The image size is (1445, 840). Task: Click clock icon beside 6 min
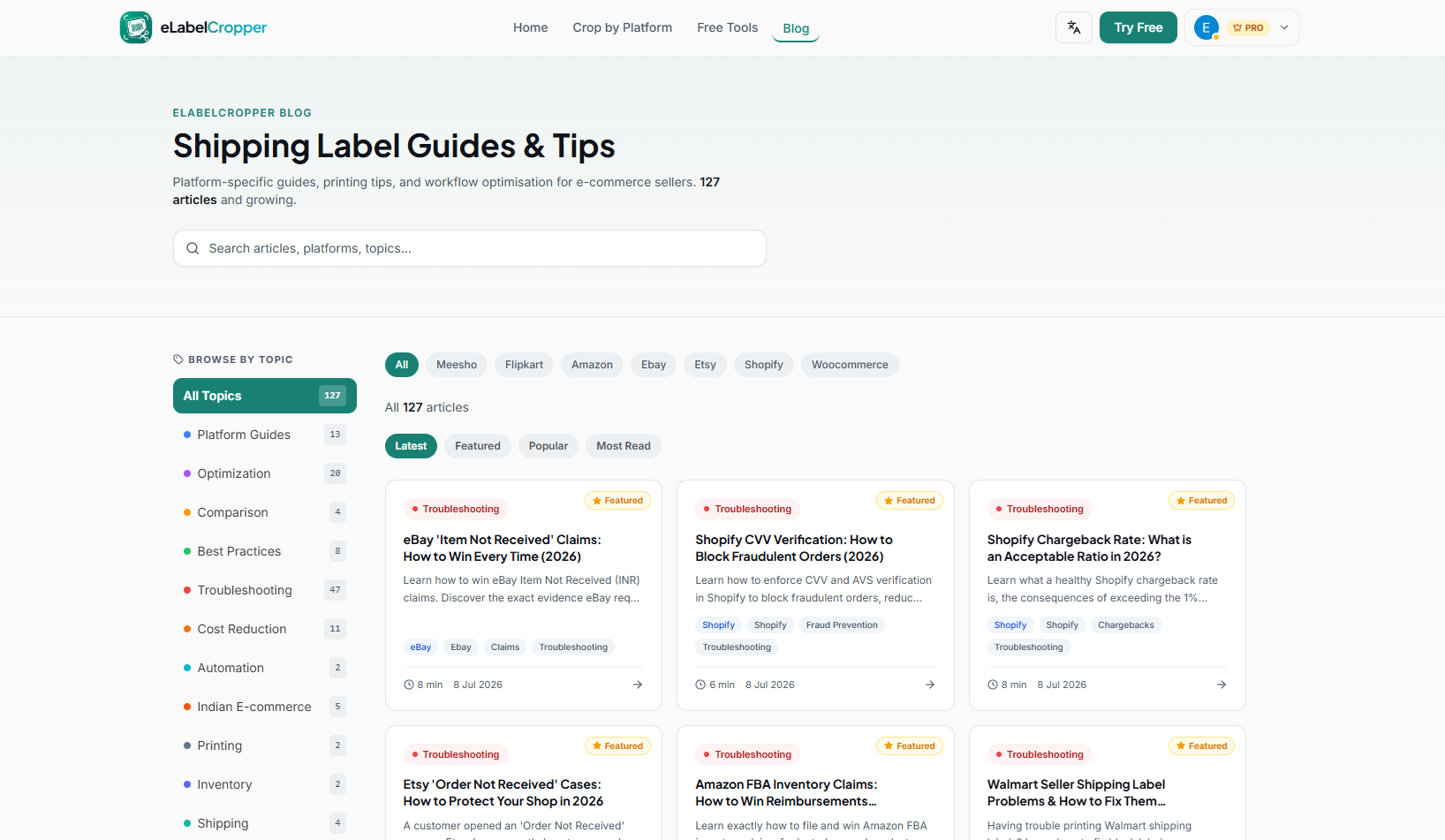coord(700,685)
